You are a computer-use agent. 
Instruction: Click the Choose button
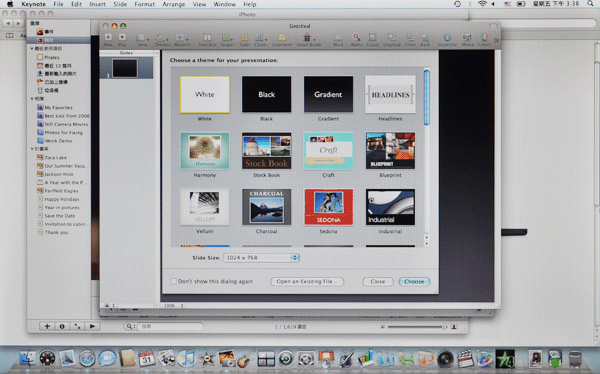coord(414,281)
